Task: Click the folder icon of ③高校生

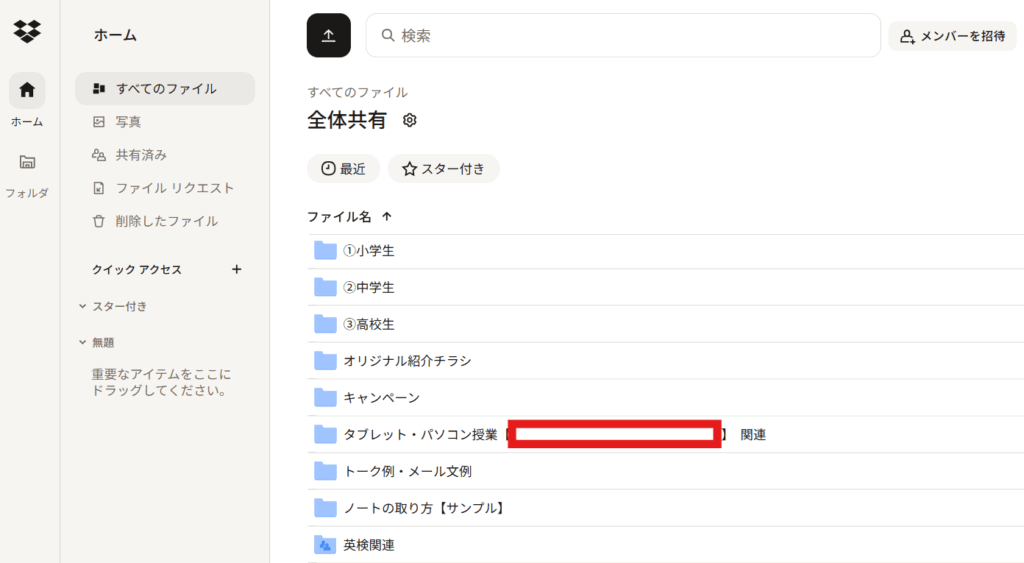Action: pyautogui.click(x=325, y=324)
